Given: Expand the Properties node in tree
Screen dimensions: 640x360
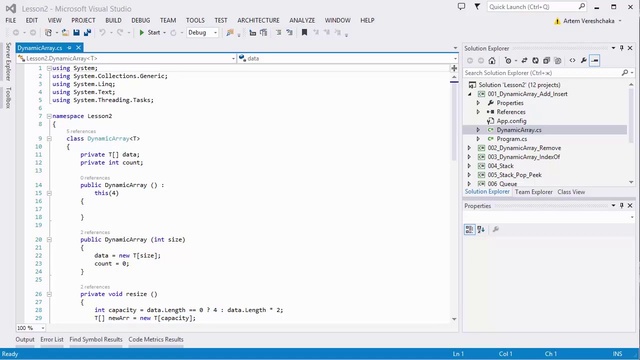Looking at the screenshot, I should coord(478,103).
